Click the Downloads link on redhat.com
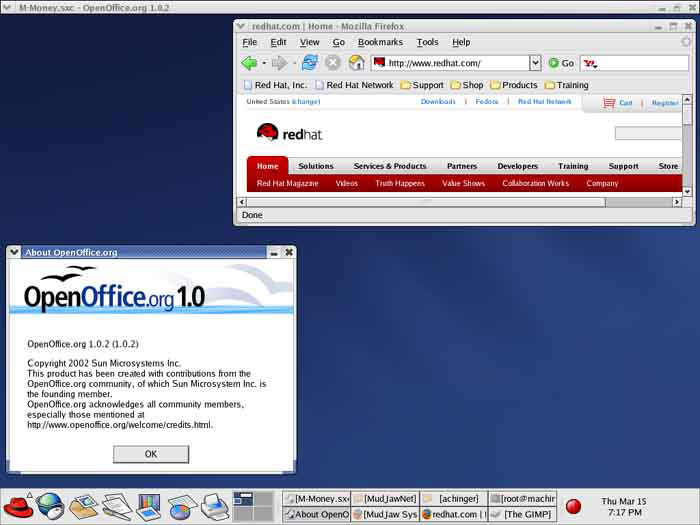This screenshot has width=700, height=525. (x=438, y=102)
